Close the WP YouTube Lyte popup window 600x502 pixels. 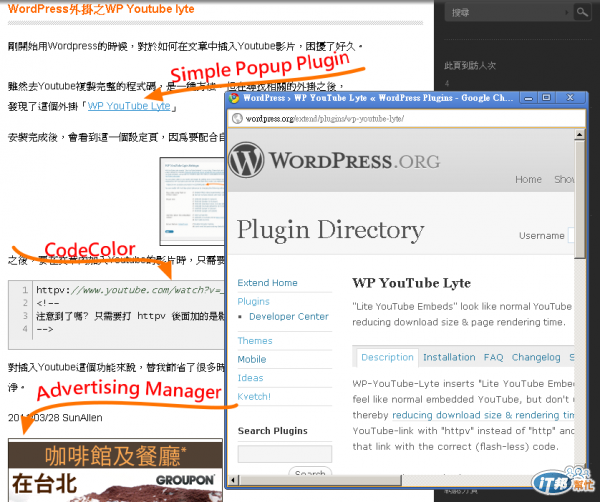(570, 98)
